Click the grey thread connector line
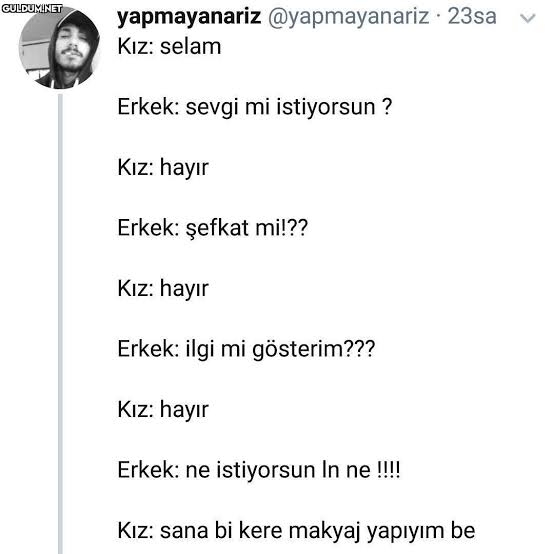 (60, 323)
